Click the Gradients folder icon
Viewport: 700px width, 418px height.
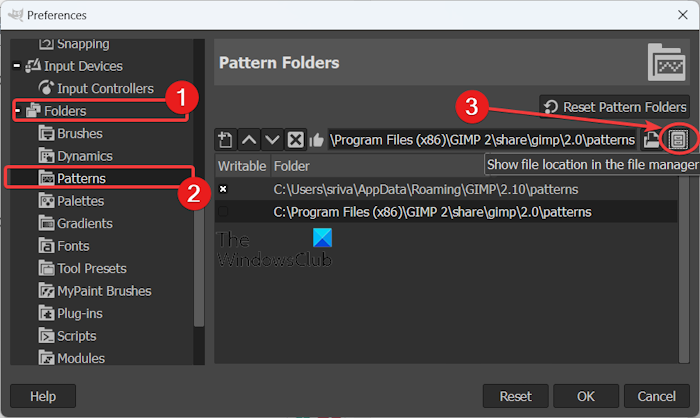[x=46, y=223]
